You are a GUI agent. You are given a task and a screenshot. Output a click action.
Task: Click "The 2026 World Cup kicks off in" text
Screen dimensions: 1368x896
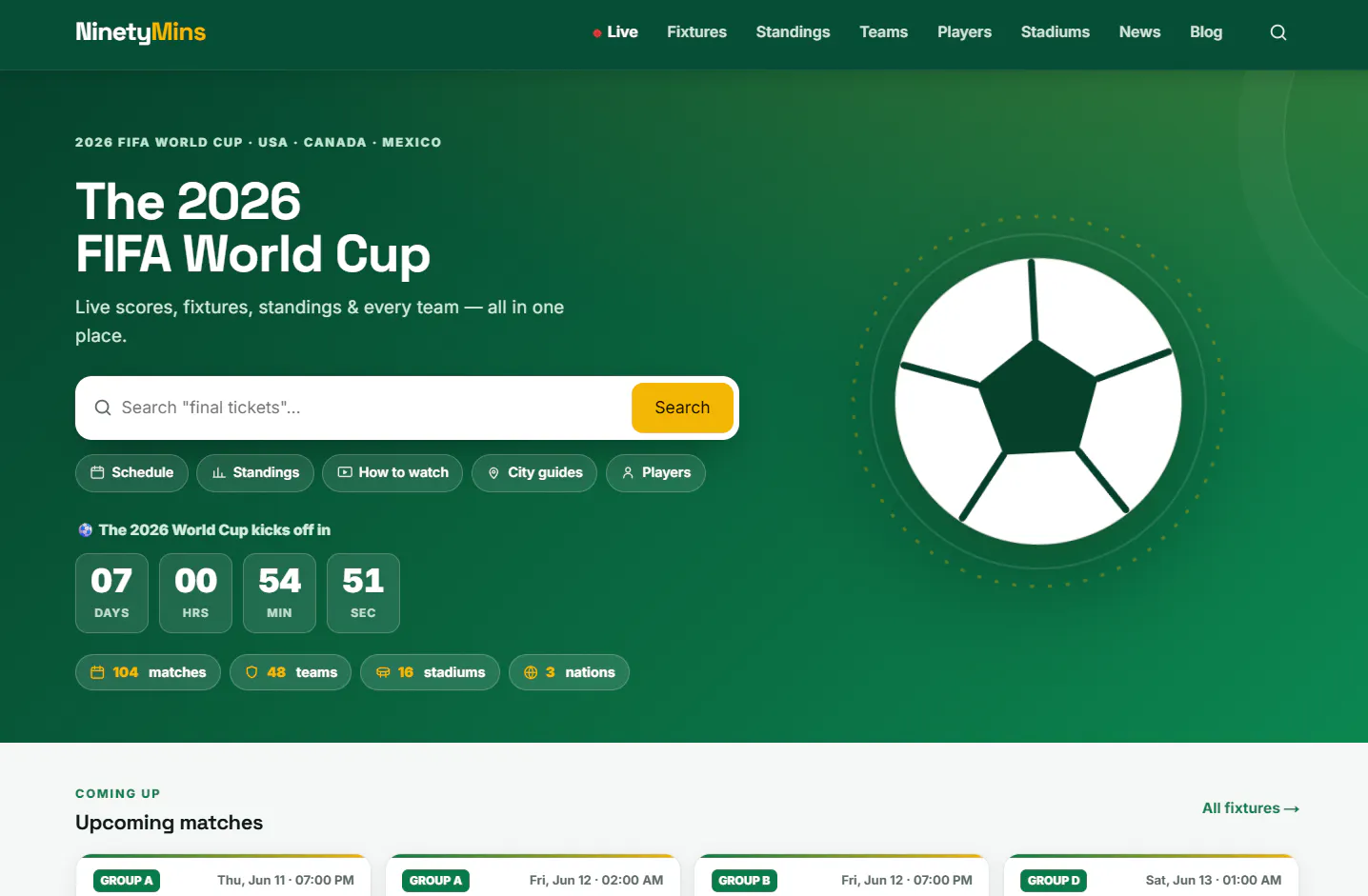214,530
